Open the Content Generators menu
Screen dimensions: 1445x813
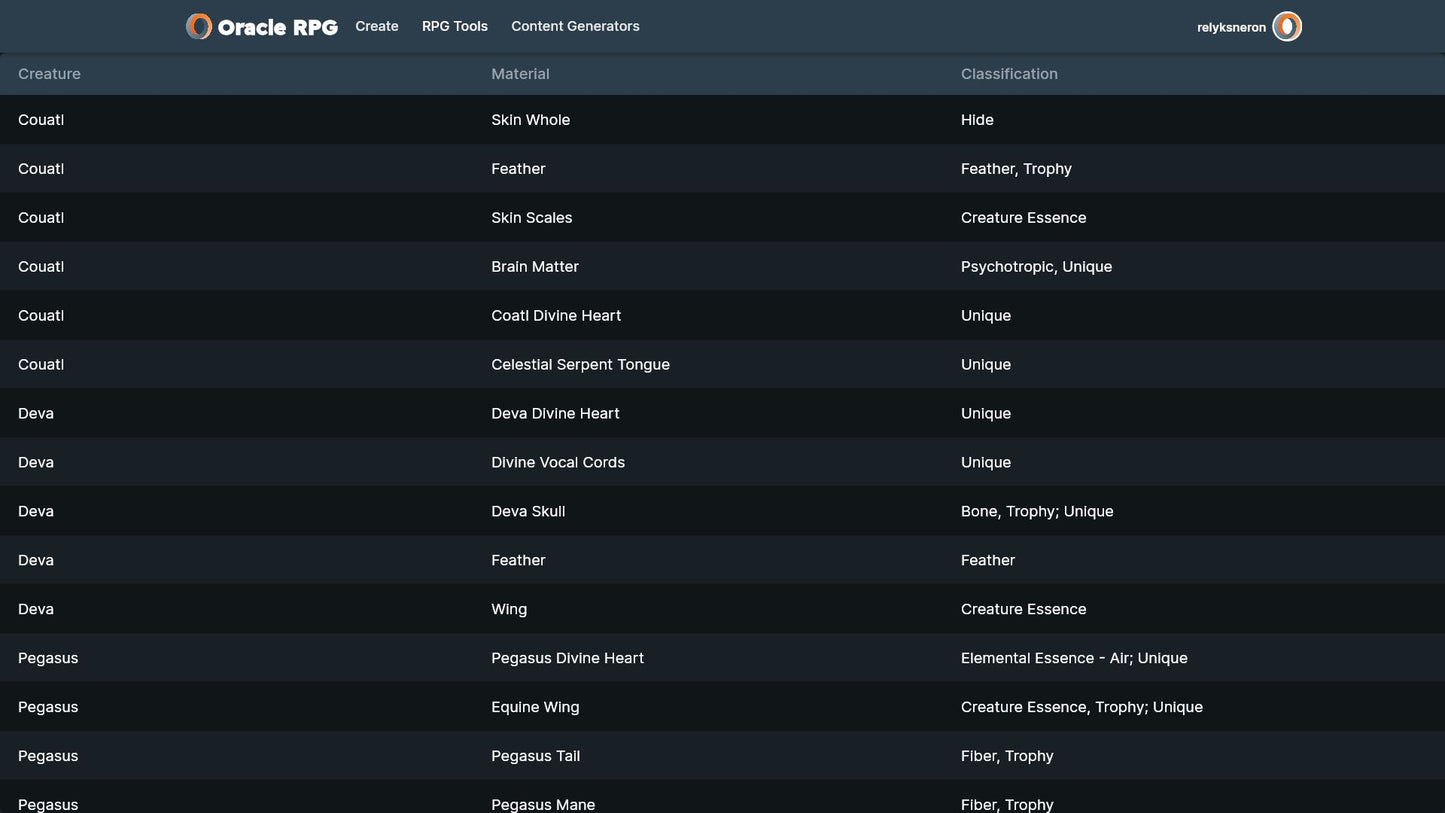[575, 26]
